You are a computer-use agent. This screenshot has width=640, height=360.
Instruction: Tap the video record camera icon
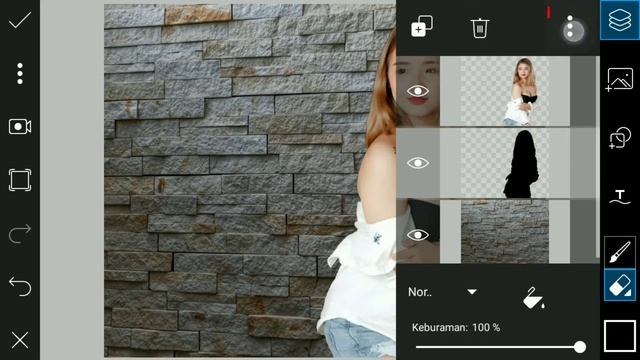[20, 127]
